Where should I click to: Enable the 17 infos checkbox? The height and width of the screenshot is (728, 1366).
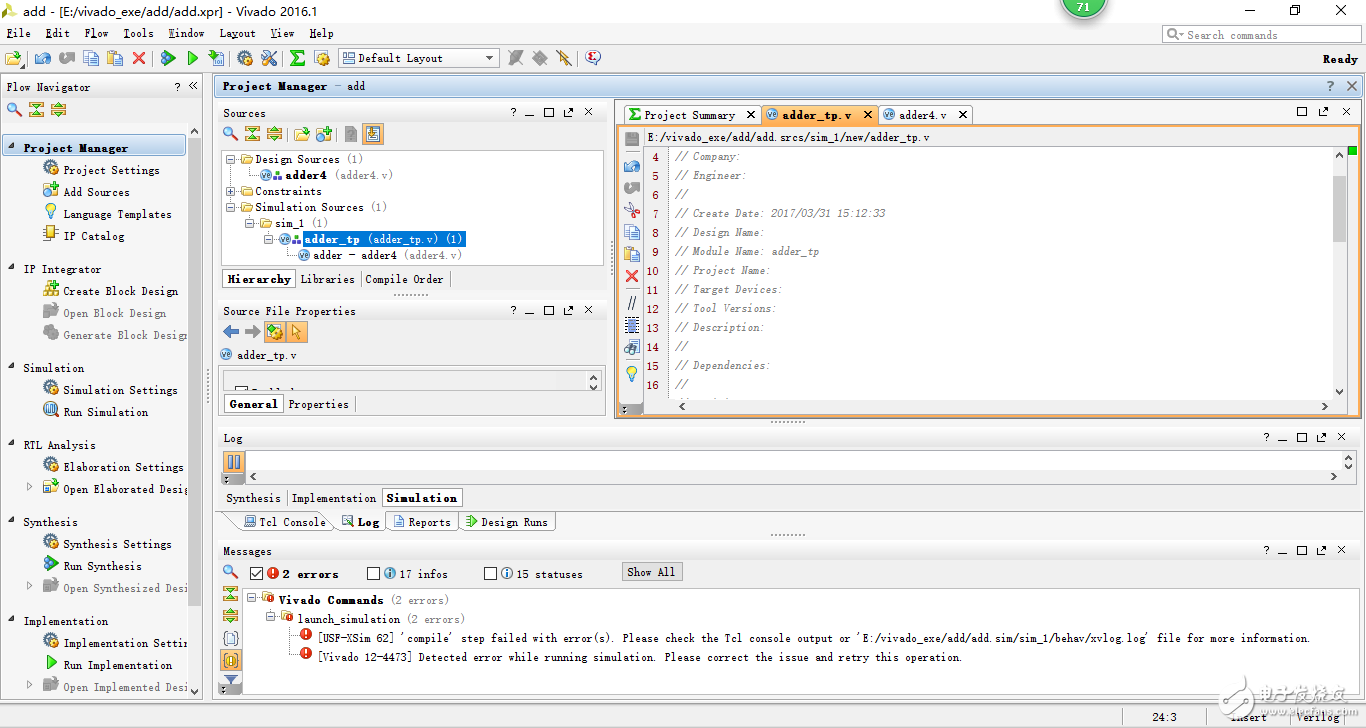point(373,574)
